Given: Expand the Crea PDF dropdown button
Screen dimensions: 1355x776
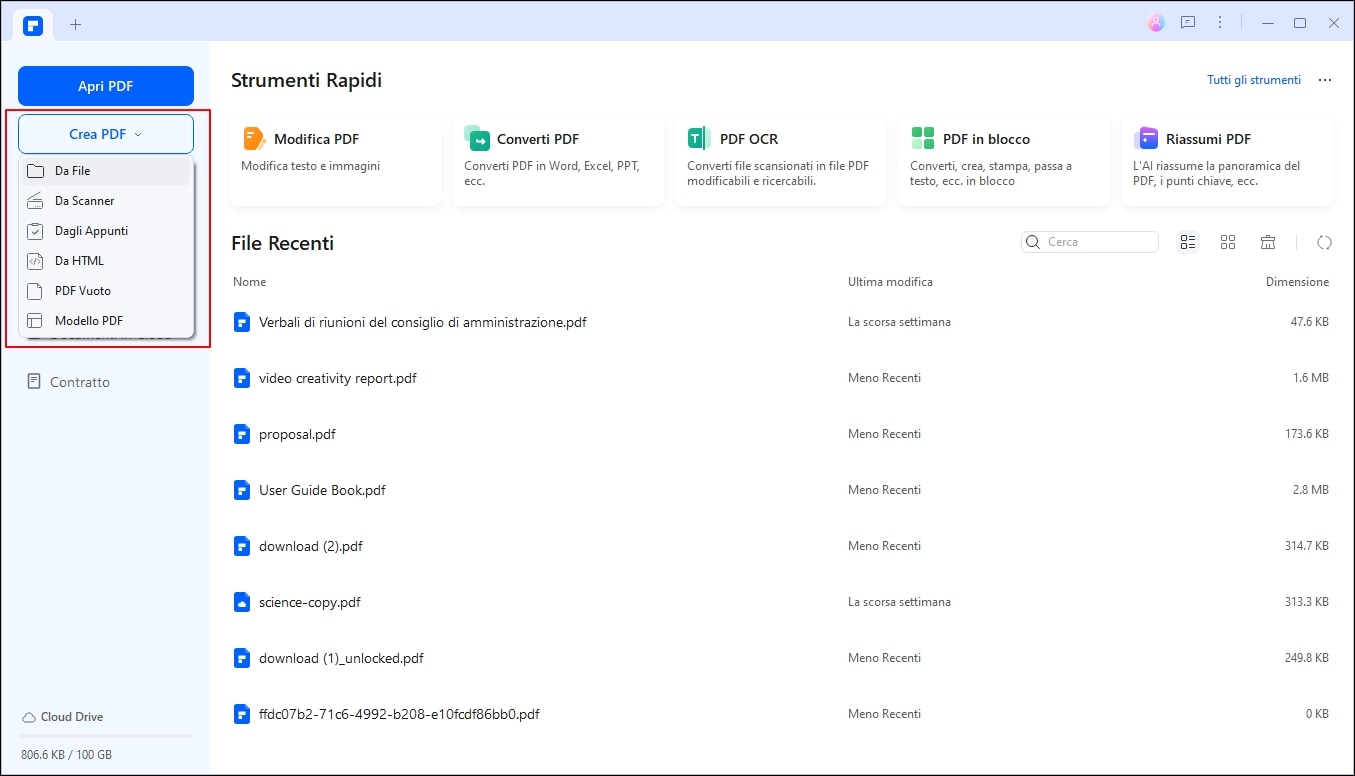Looking at the screenshot, I should point(106,134).
